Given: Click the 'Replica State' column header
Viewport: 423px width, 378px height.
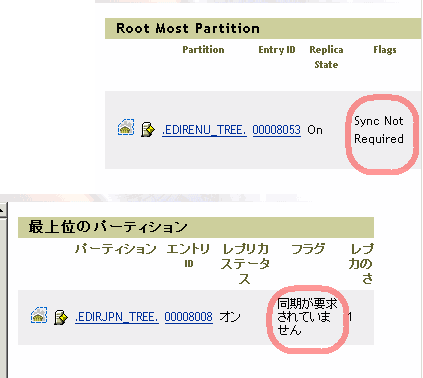Looking at the screenshot, I should 326,57.
